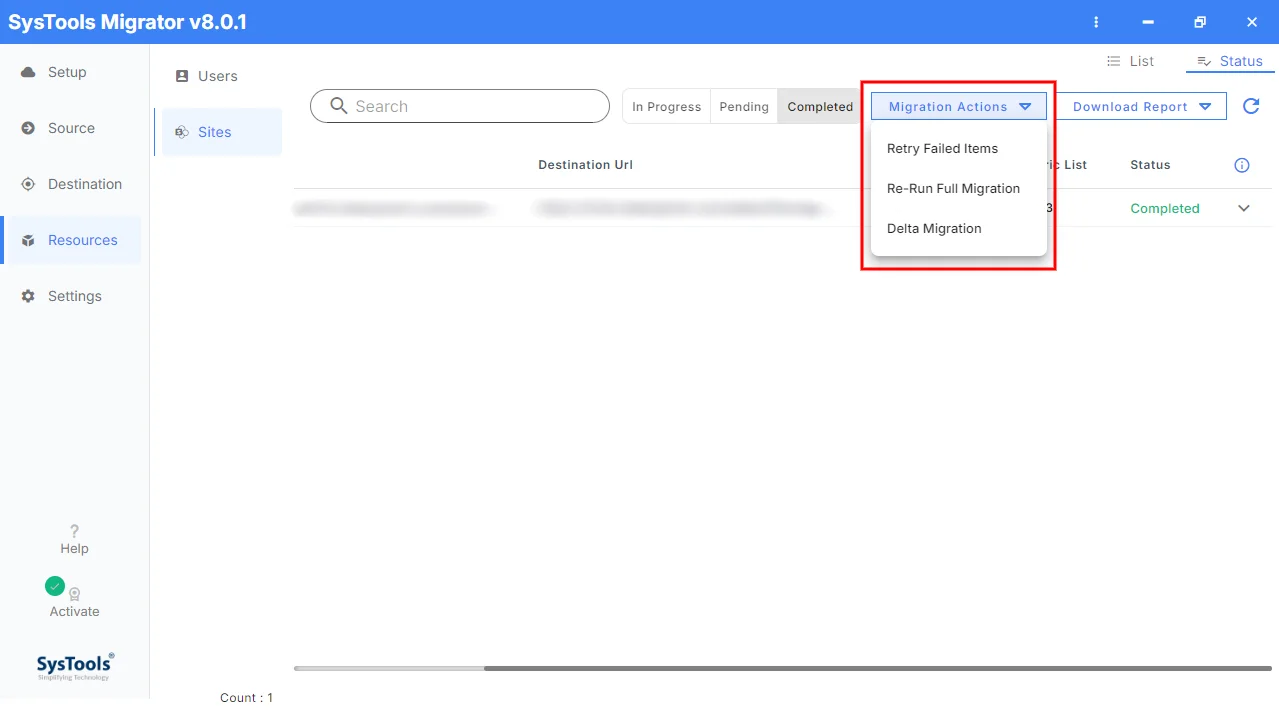Open the Sites section

click(222, 132)
